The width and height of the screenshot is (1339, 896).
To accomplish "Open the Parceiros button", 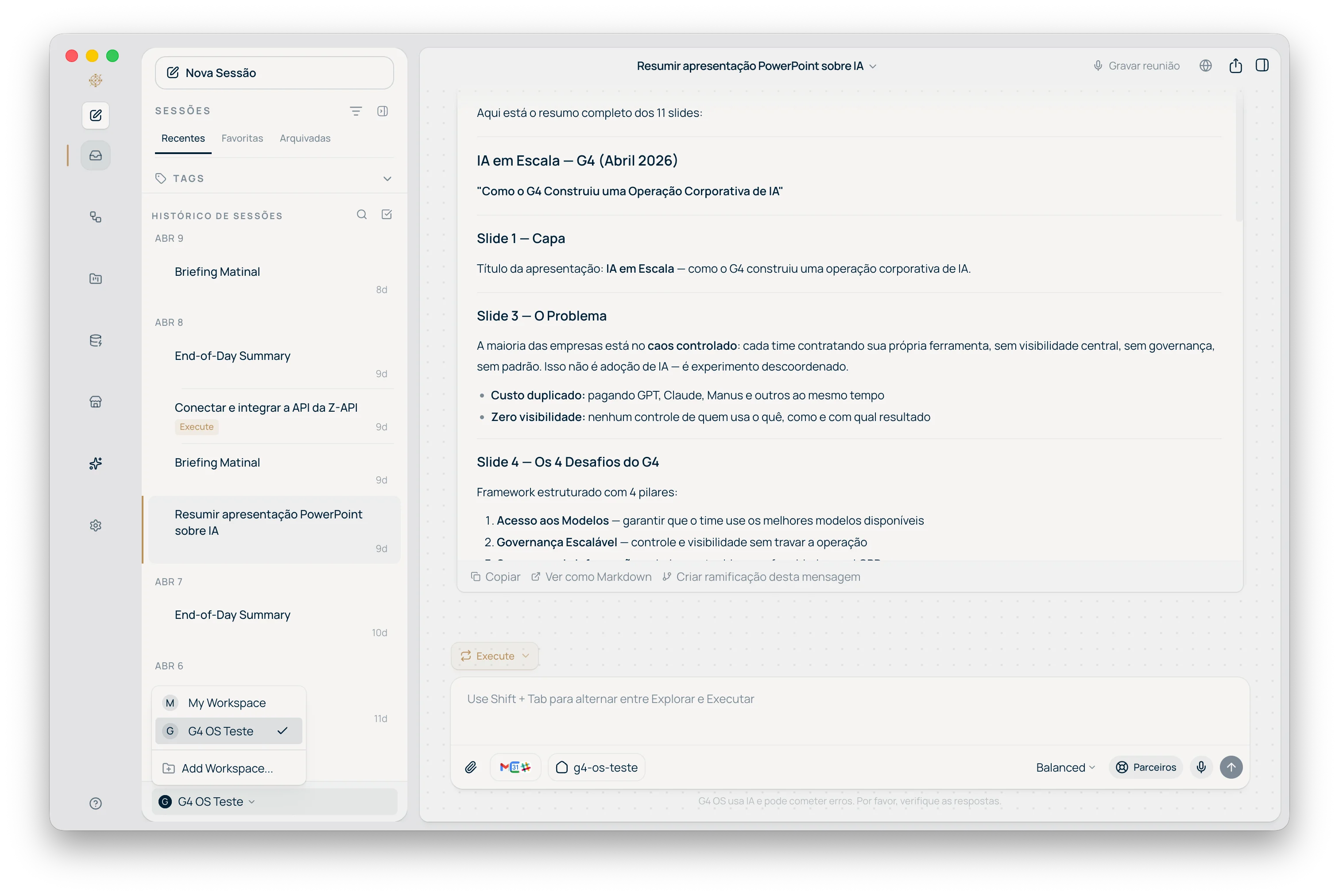I will point(1146,767).
